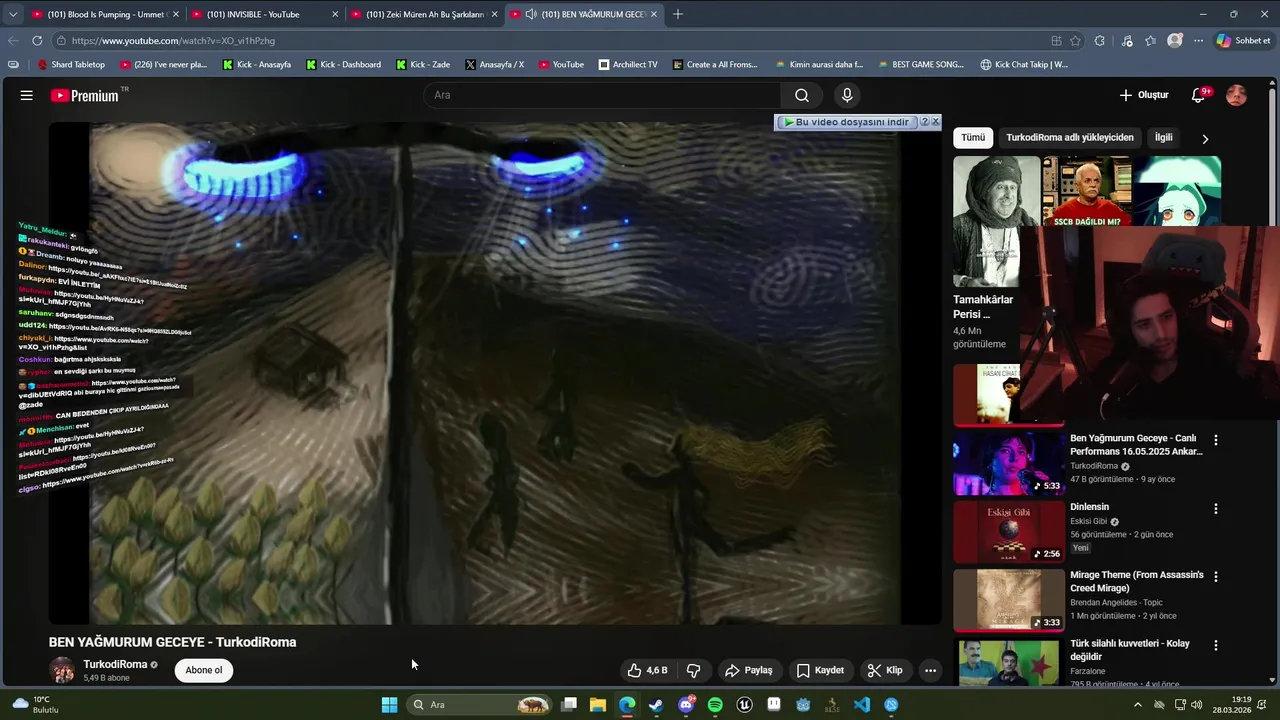
Task: Open more actions menu under video
Action: (x=930, y=670)
